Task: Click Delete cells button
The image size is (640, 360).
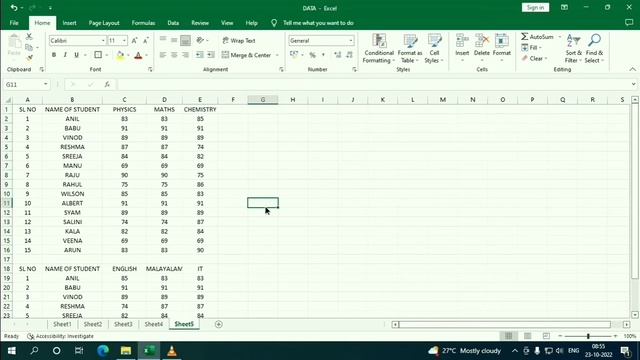Action: coord(482,48)
